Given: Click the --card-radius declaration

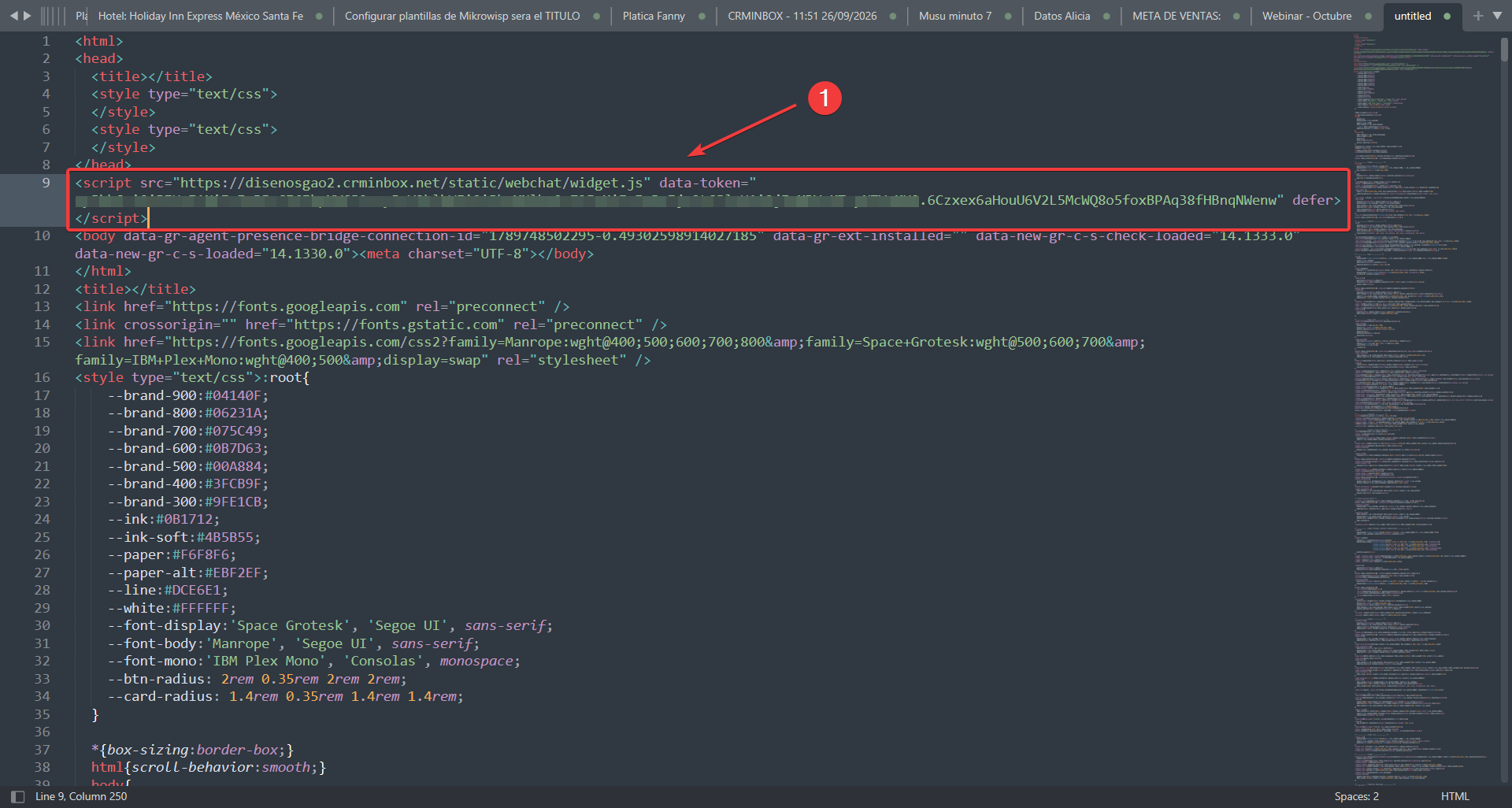Looking at the screenshot, I should [285, 696].
